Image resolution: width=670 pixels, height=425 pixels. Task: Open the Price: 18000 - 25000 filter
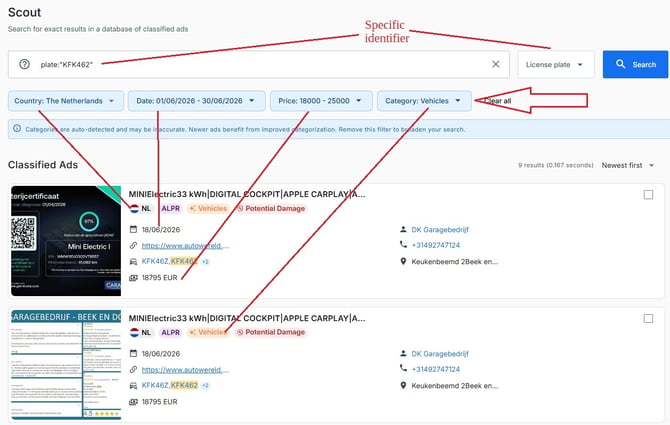321,101
